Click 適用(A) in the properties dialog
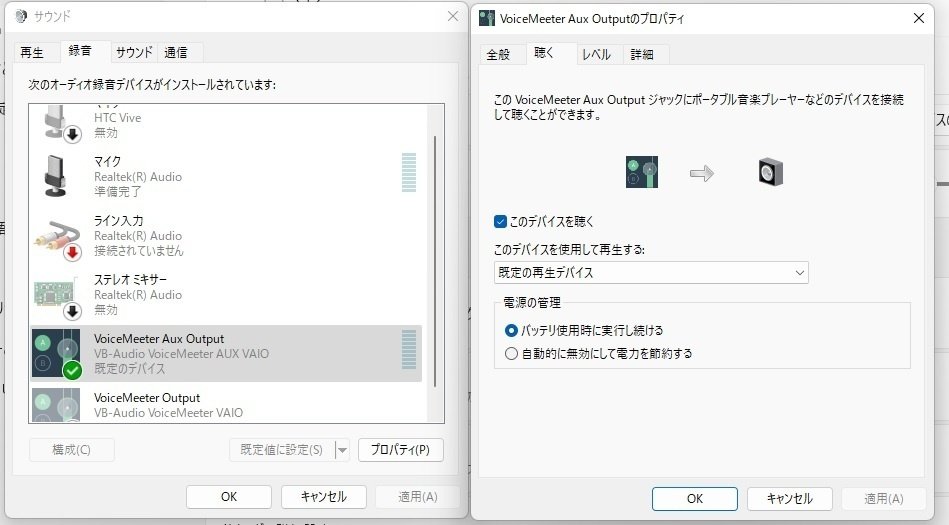The height and width of the screenshot is (525, 949). point(884,499)
